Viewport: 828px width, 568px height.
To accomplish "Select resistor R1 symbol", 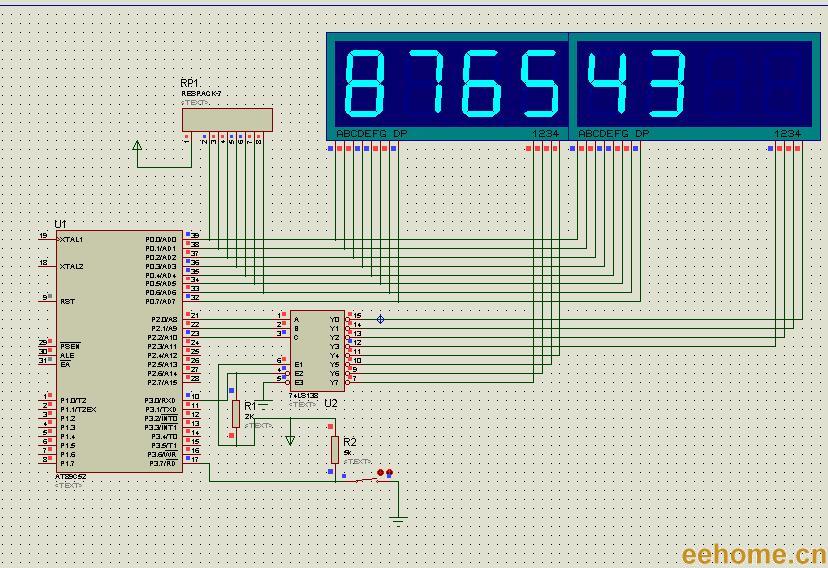I will coord(236,414).
